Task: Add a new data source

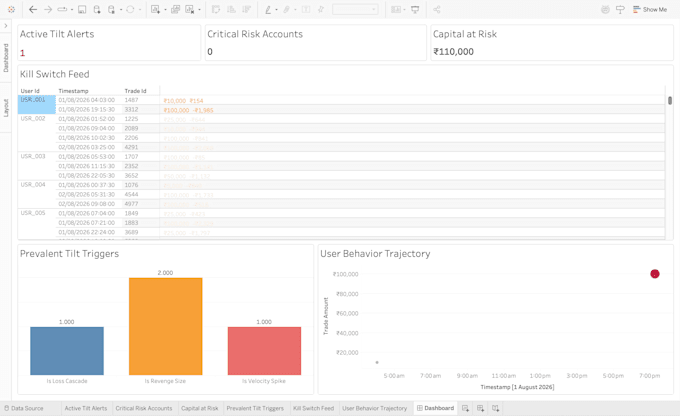Action: coord(97,9)
